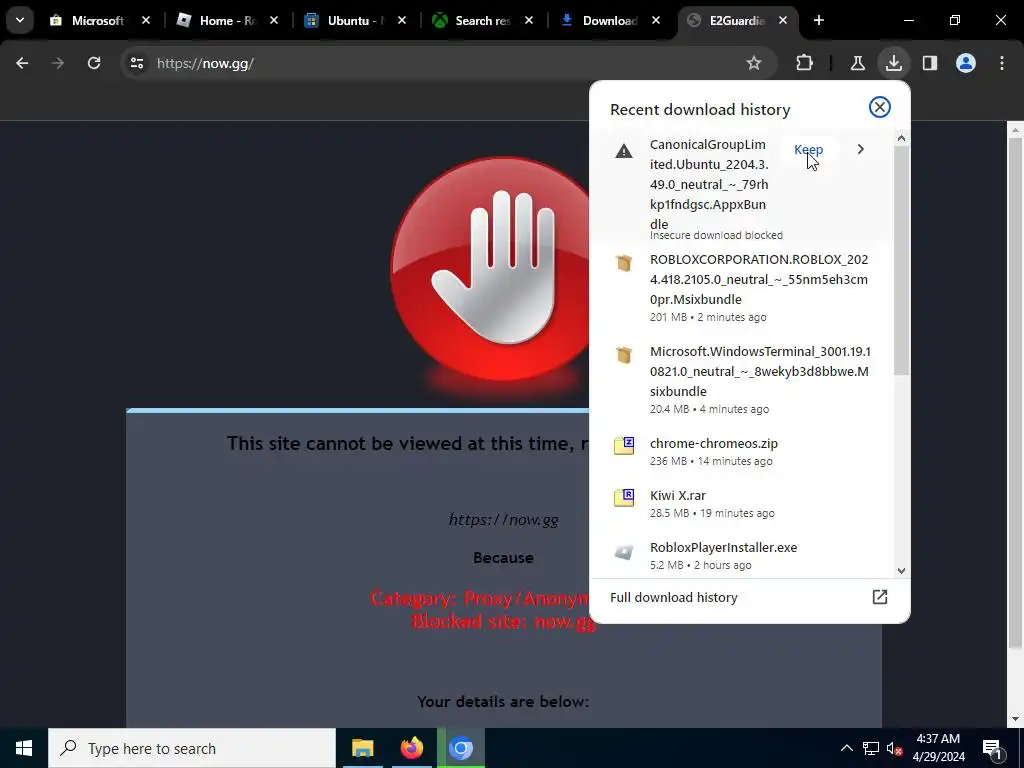Open the Extensions puzzle icon
Viewport: 1024px width, 768px height.
805,63
